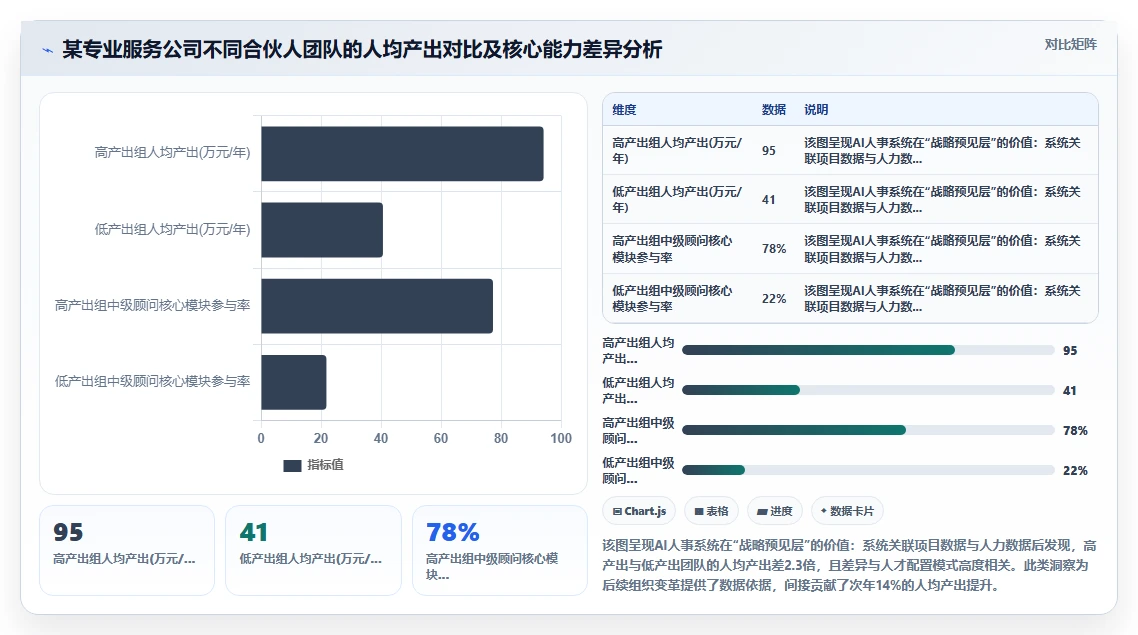Open the 78% 高产出组中级顾问 data card
The width and height of the screenshot is (1138, 635).
point(499,550)
